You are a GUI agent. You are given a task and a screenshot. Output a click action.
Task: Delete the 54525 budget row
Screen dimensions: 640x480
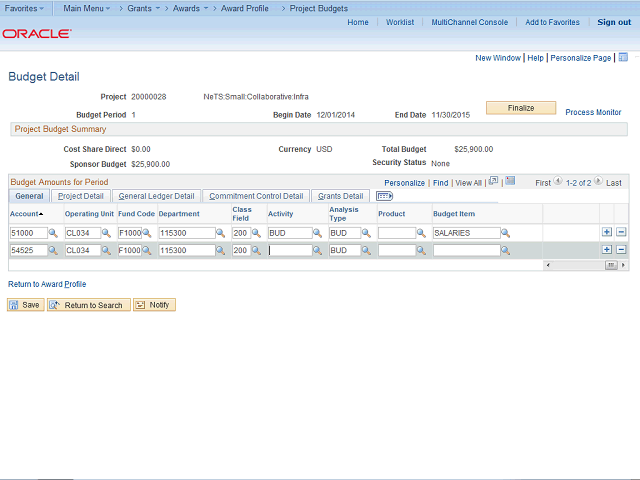click(621, 250)
